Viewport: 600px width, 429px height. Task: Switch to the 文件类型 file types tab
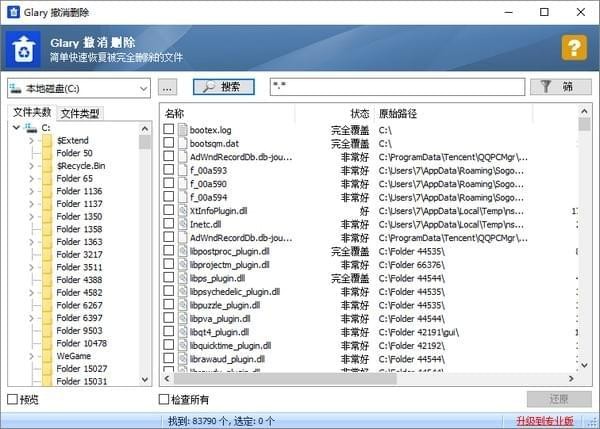pyautogui.click(x=80, y=113)
